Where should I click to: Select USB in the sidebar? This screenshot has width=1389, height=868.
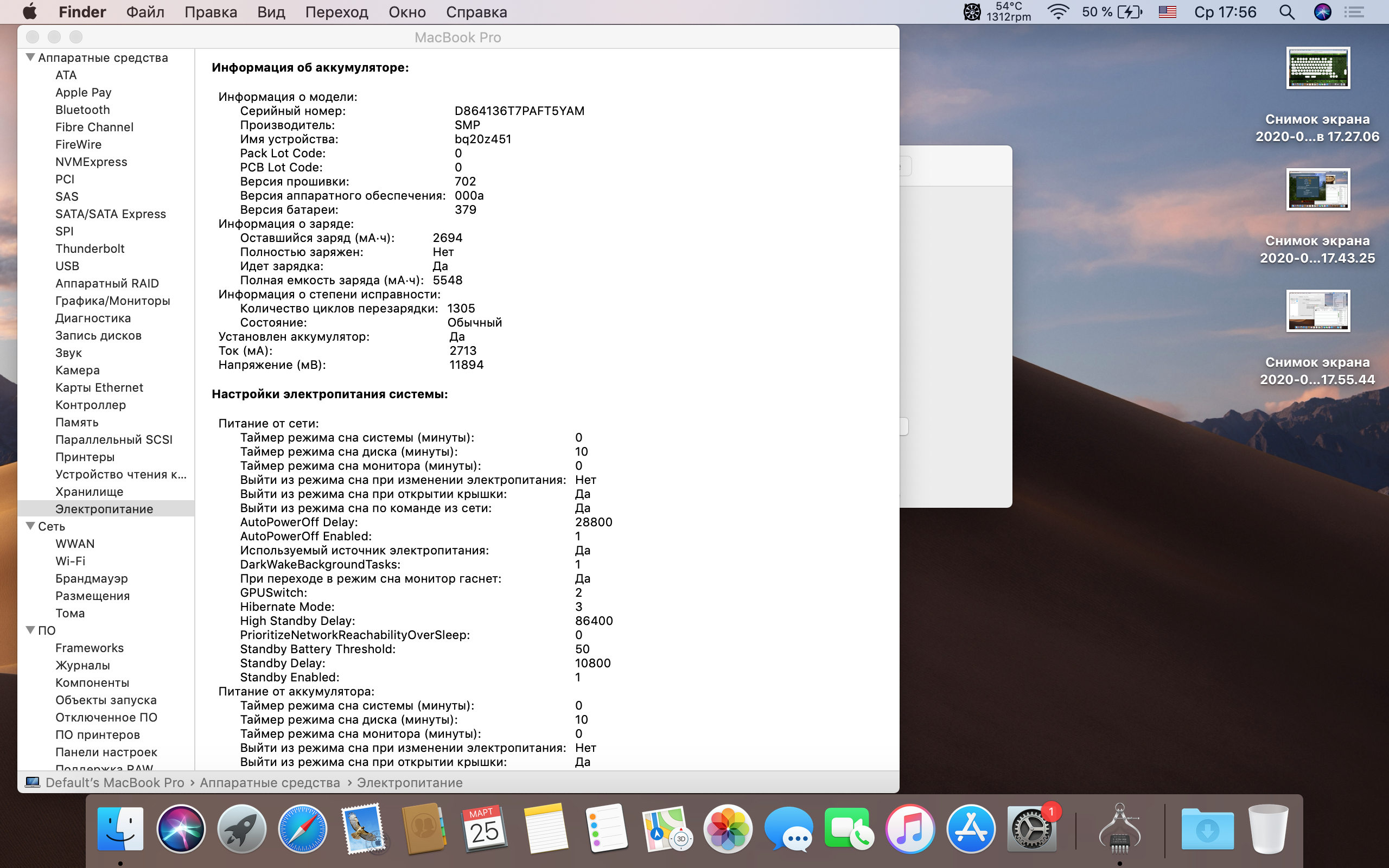pyautogui.click(x=67, y=266)
